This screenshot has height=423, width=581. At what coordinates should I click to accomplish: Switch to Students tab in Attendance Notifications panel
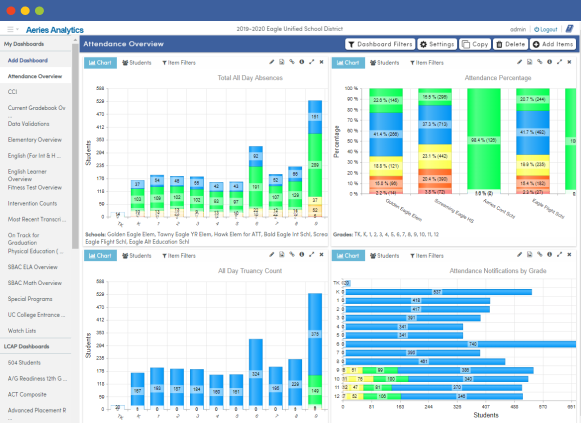[385, 256]
